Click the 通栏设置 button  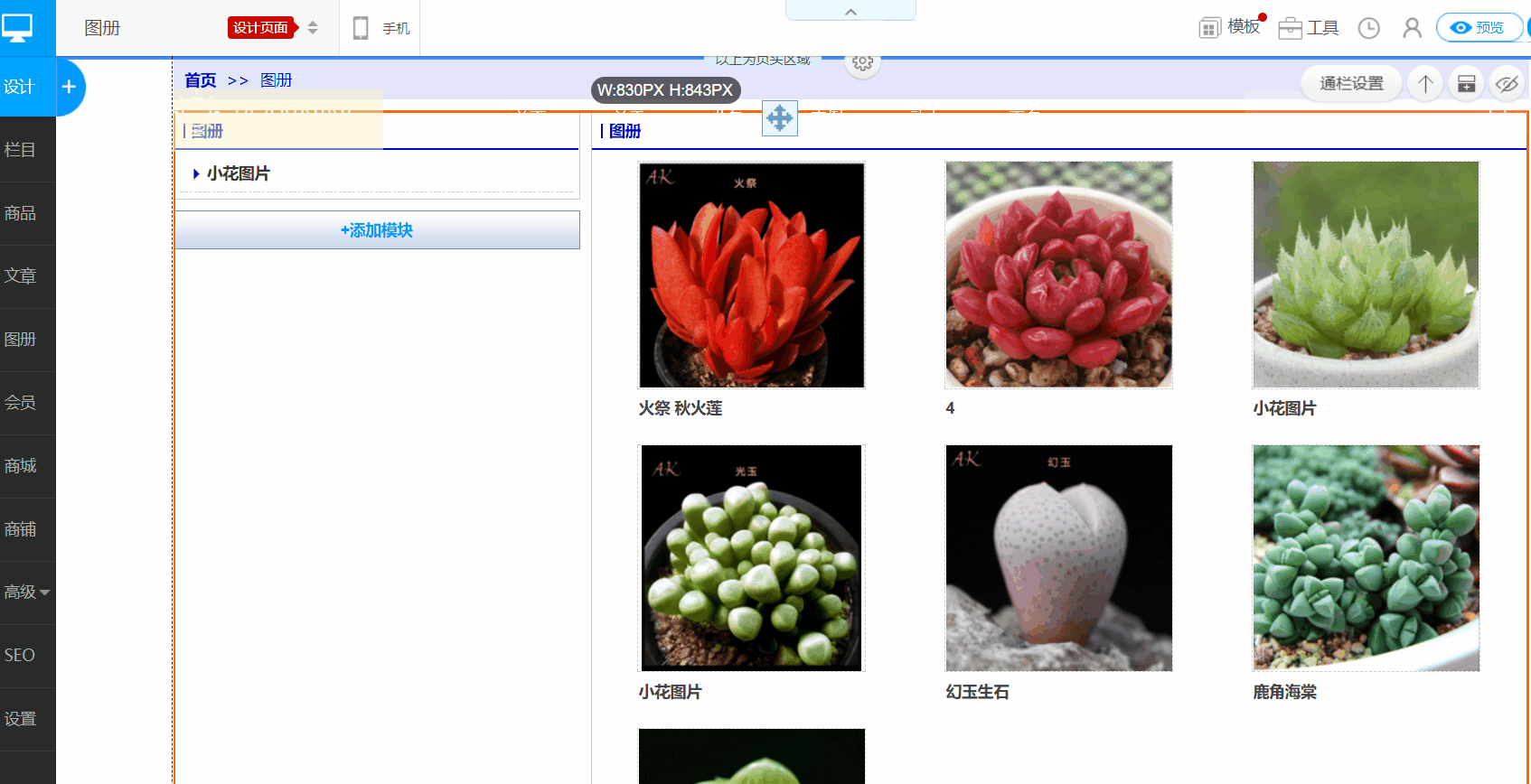click(x=1351, y=84)
